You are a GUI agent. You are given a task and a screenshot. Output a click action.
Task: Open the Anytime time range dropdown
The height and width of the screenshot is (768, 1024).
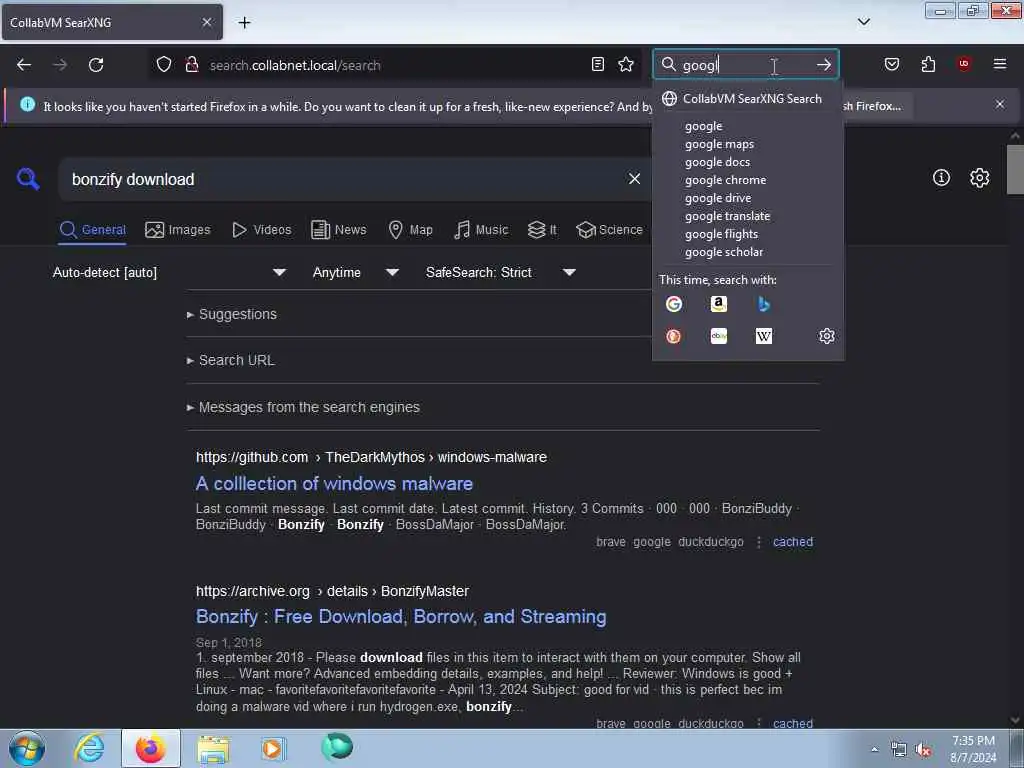356,272
